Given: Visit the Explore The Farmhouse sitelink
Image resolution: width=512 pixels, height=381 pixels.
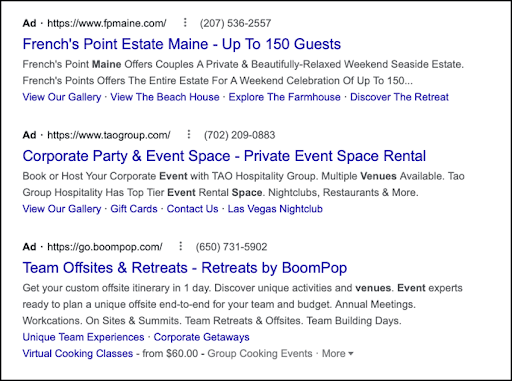Looking at the screenshot, I should pyautogui.click(x=284, y=97).
